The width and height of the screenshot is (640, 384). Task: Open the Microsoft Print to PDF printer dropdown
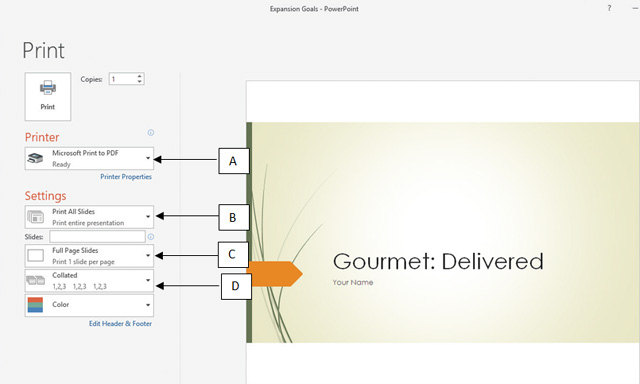(89, 158)
